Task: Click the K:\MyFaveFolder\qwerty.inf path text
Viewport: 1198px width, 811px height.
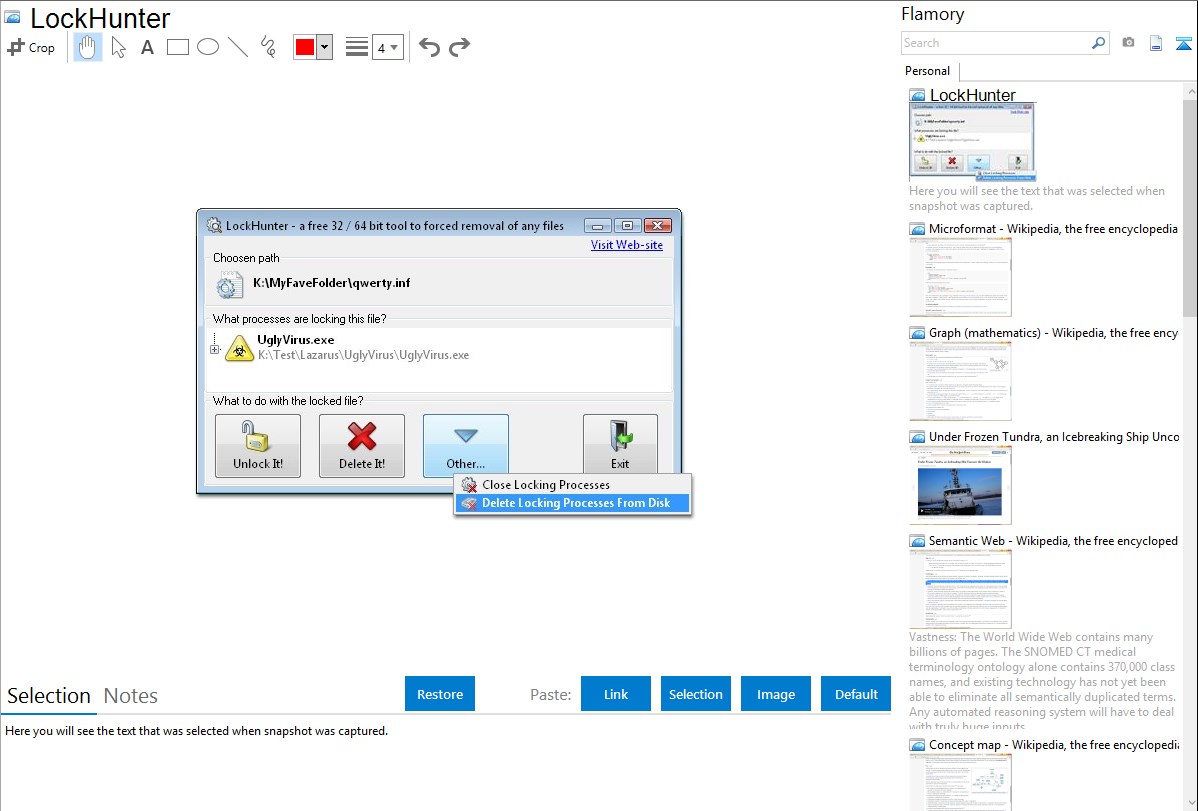Action: pyautogui.click(x=332, y=283)
